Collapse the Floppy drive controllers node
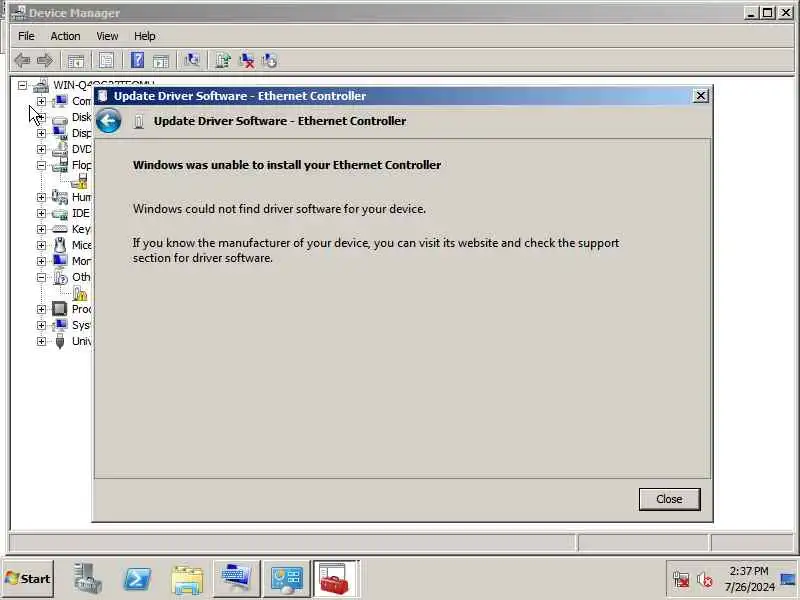Image resolution: width=800 pixels, height=600 pixels. (x=41, y=165)
